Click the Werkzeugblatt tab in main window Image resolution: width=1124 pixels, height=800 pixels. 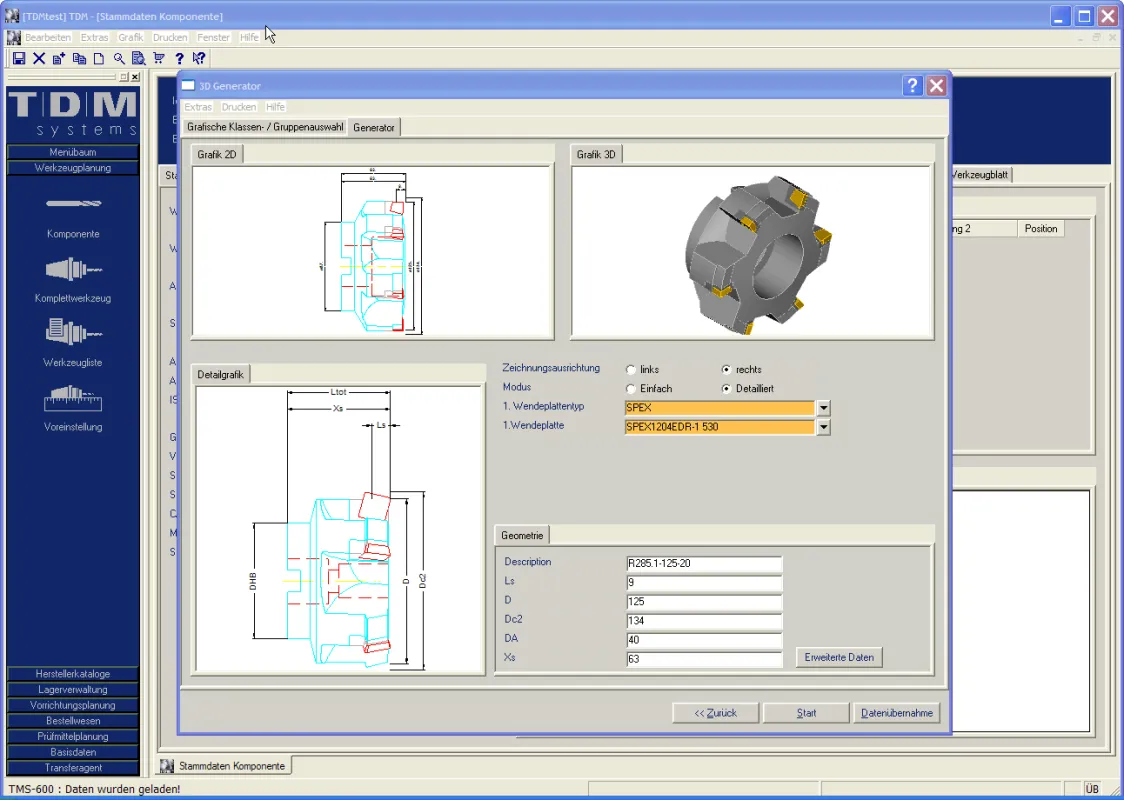(x=980, y=174)
